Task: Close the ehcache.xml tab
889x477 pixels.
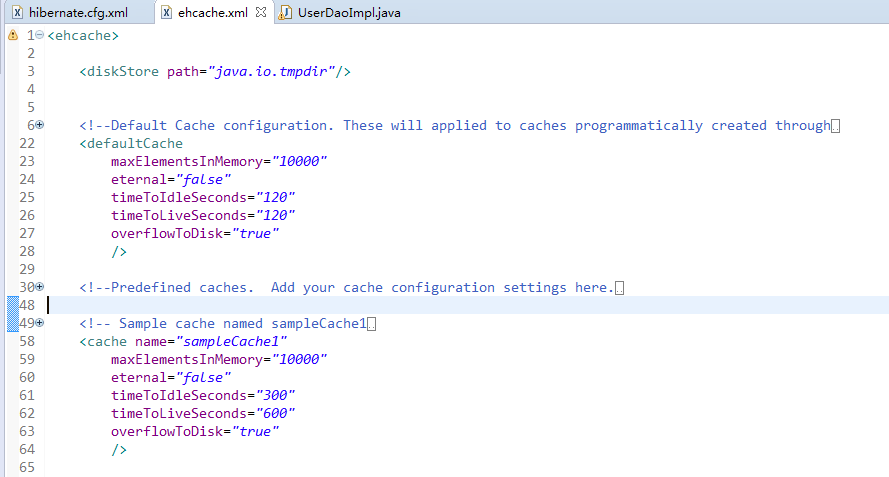Action: tap(261, 12)
